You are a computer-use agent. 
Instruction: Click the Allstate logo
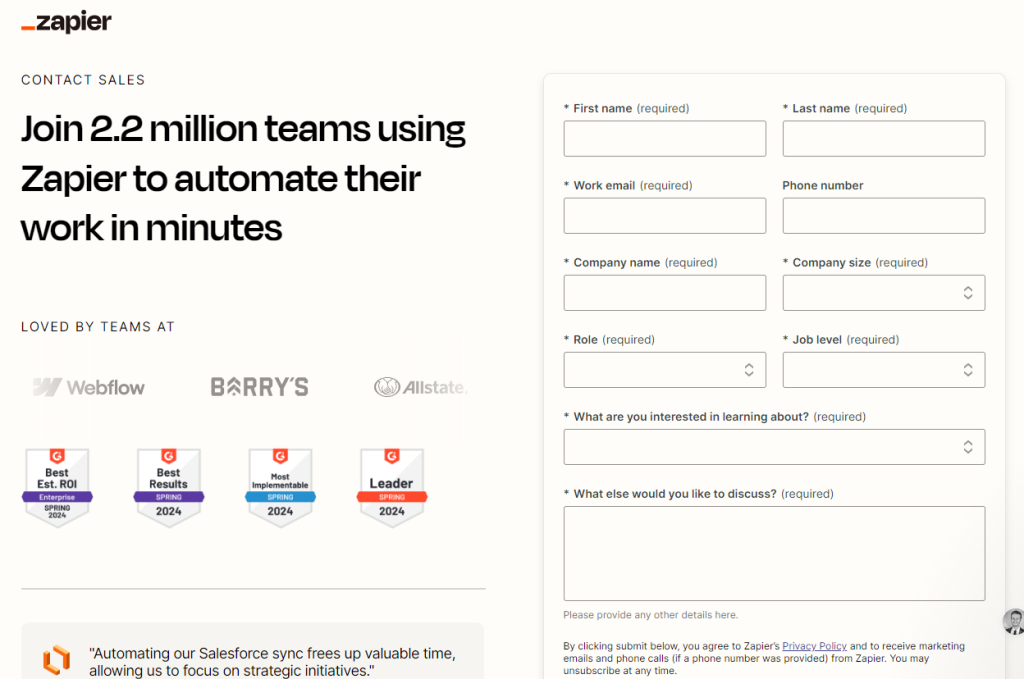[x=420, y=387]
